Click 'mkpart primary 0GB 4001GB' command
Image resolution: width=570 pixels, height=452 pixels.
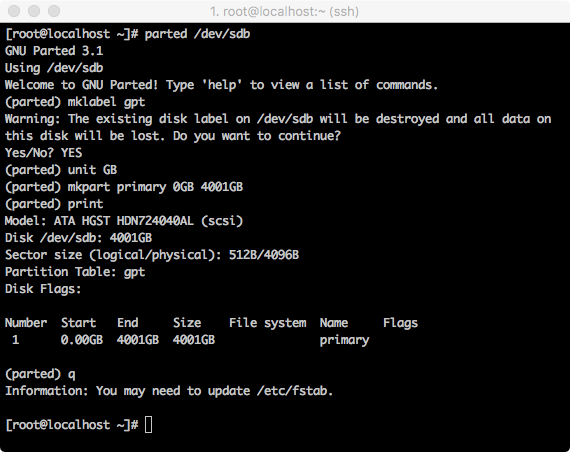(155, 187)
